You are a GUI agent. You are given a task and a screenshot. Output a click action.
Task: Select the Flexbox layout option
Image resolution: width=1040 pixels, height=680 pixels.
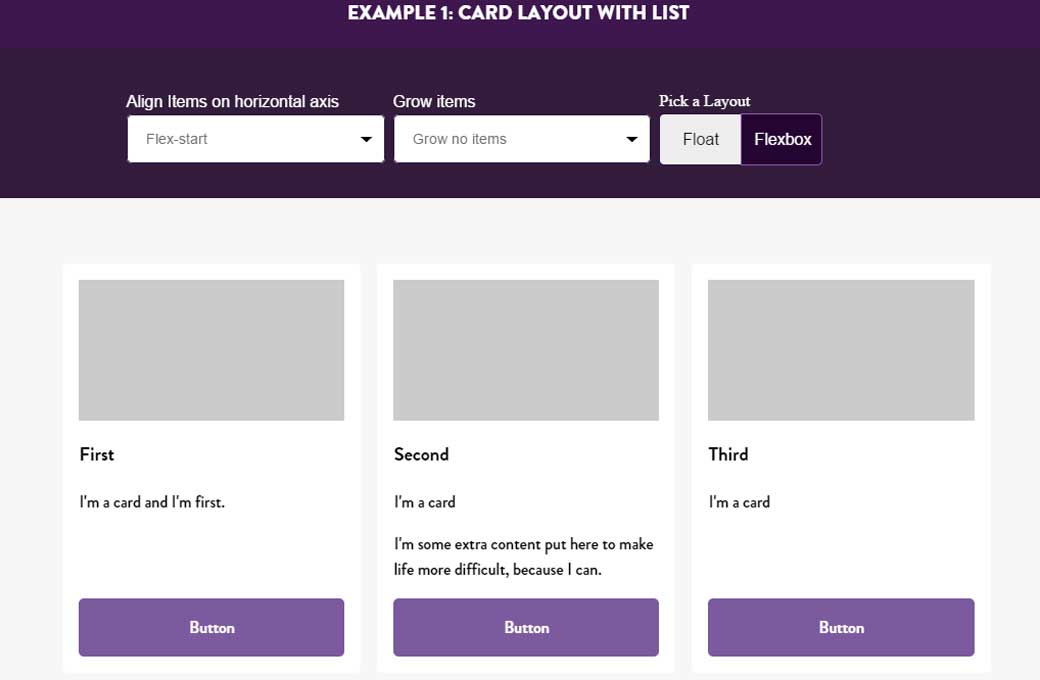click(x=781, y=139)
